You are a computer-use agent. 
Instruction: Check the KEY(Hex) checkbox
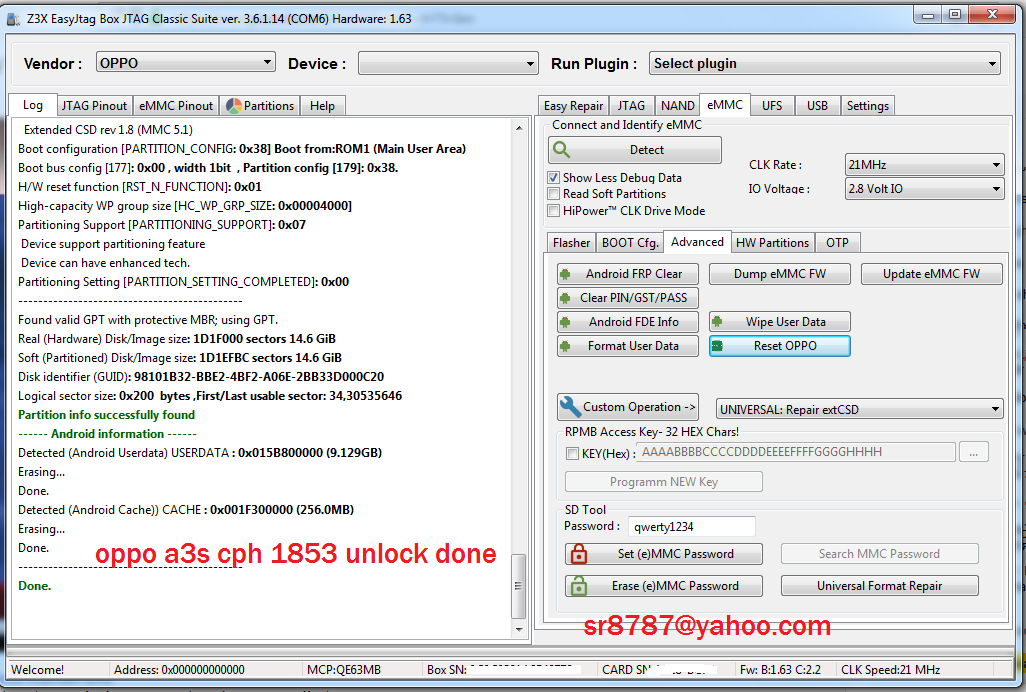(573, 453)
